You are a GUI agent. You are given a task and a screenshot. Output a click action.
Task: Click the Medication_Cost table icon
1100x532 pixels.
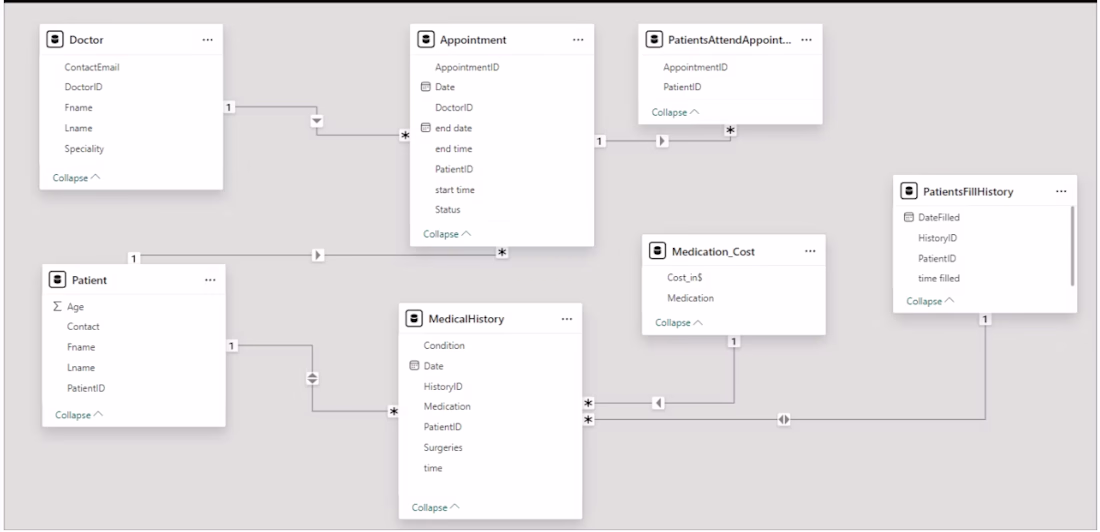tap(657, 250)
